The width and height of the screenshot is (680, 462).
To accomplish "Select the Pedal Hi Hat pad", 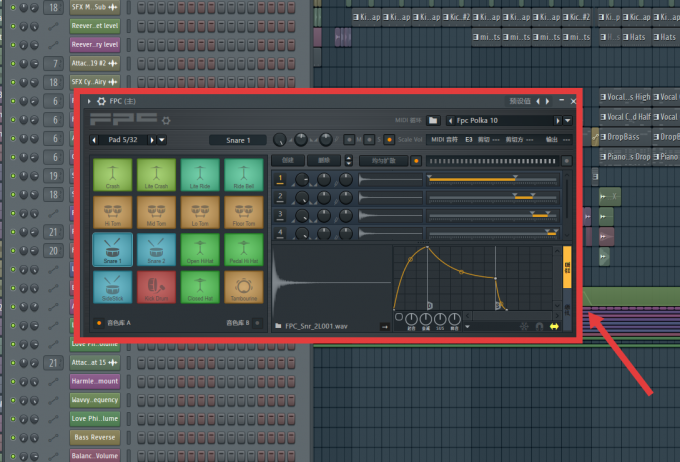I will point(244,249).
